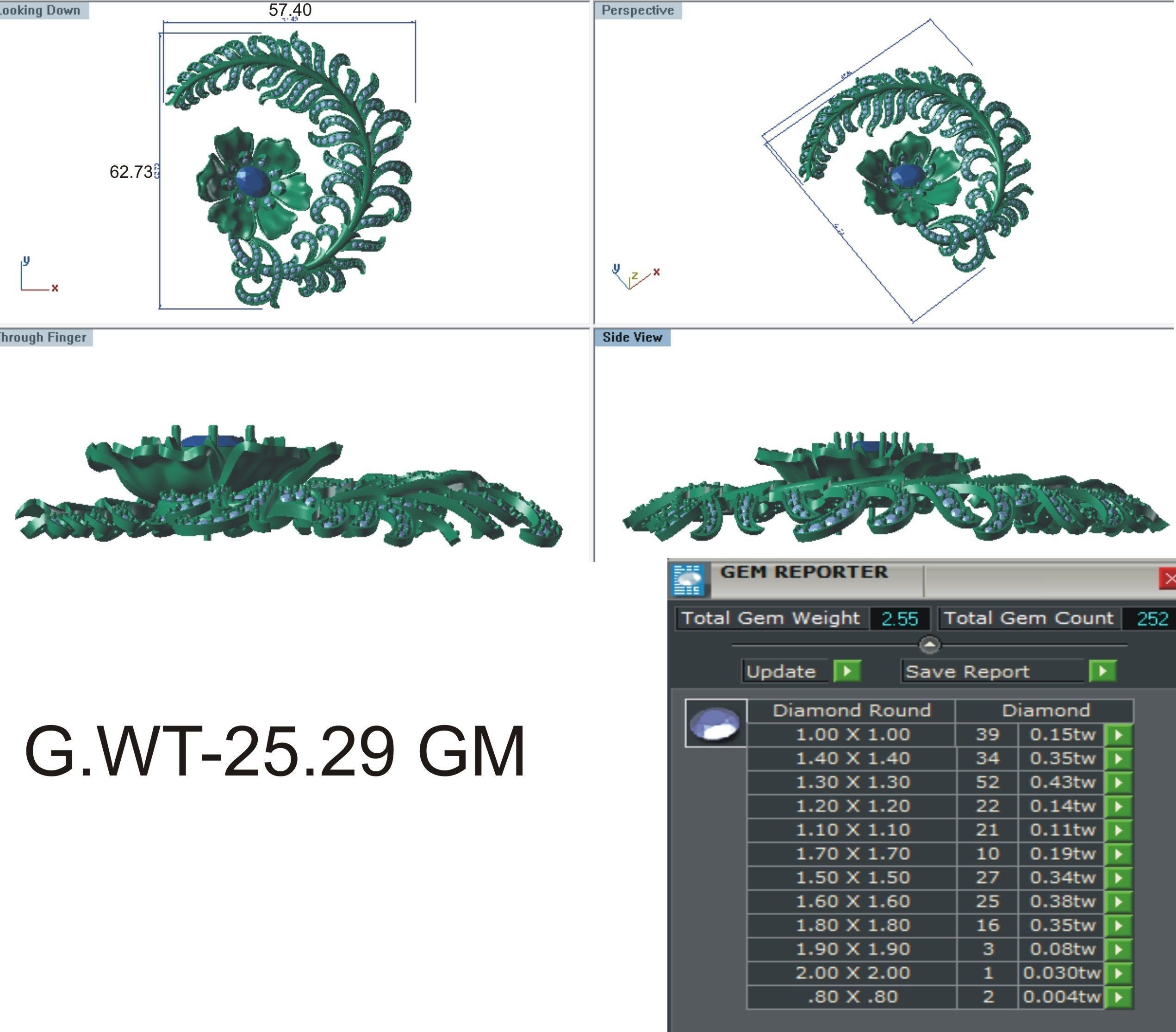Image resolution: width=1176 pixels, height=1032 pixels.
Task: Click green arrow for 2.00 X 2.00 row
Action: [1119, 973]
